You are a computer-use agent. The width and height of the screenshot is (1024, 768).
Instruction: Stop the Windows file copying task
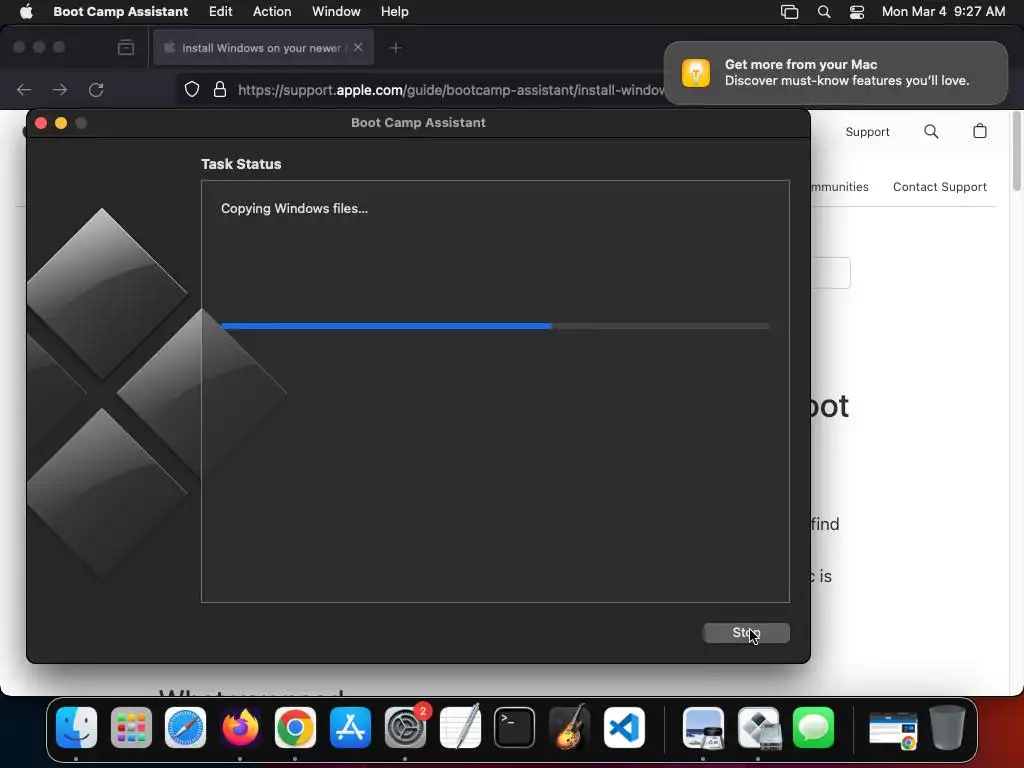[x=746, y=632]
